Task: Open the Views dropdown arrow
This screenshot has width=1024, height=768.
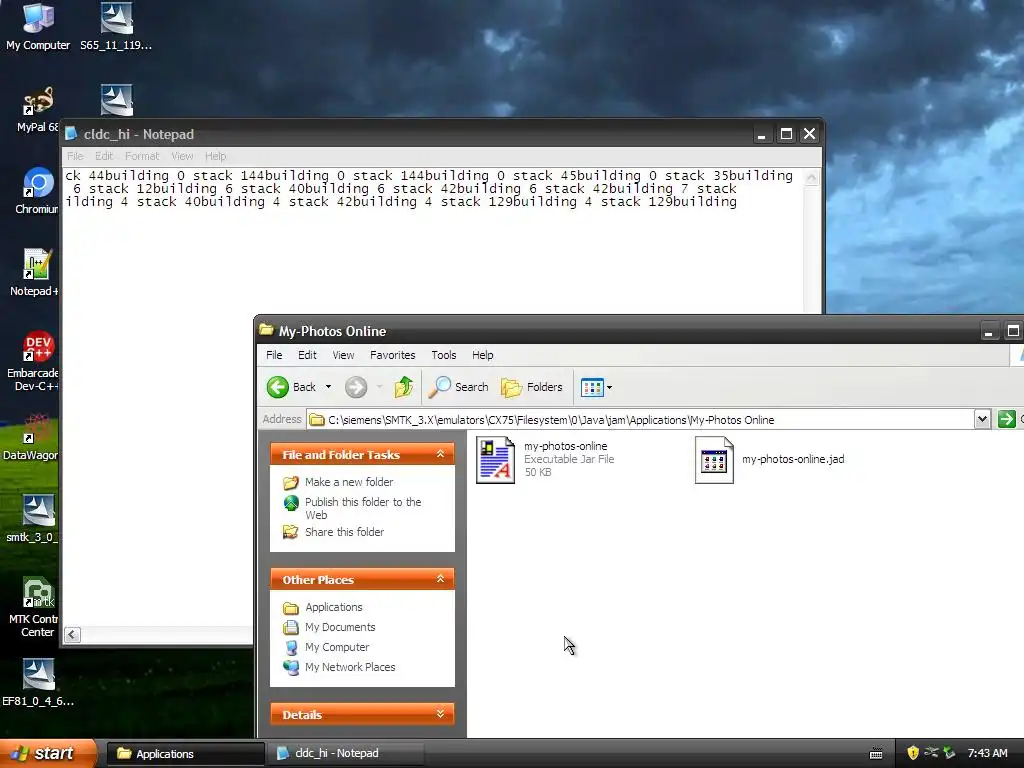Action: tap(609, 387)
